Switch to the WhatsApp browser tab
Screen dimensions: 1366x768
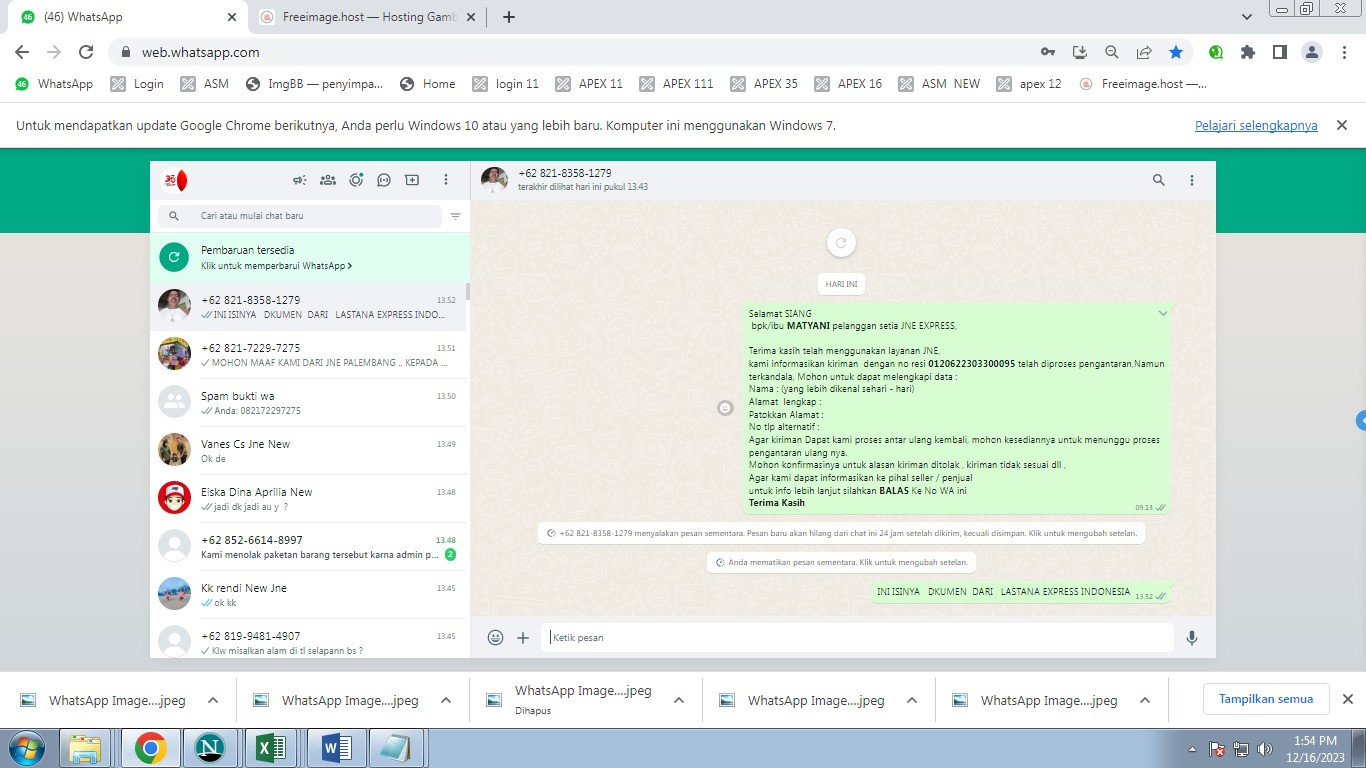(128, 17)
